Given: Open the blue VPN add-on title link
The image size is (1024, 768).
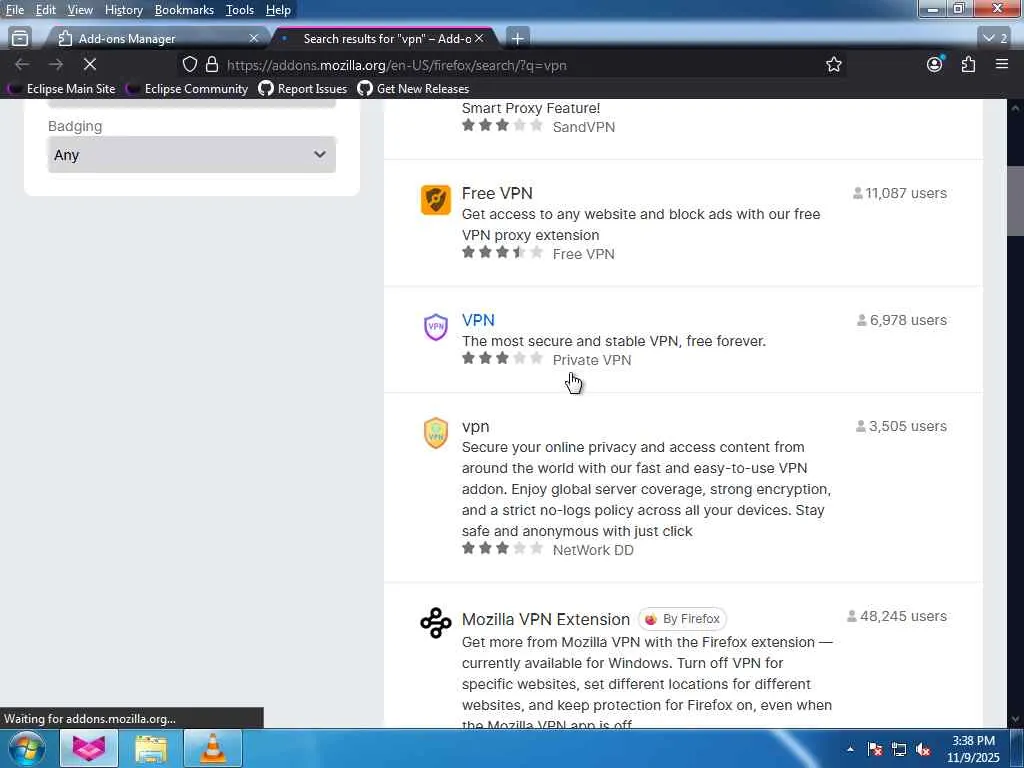Looking at the screenshot, I should click(x=478, y=320).
